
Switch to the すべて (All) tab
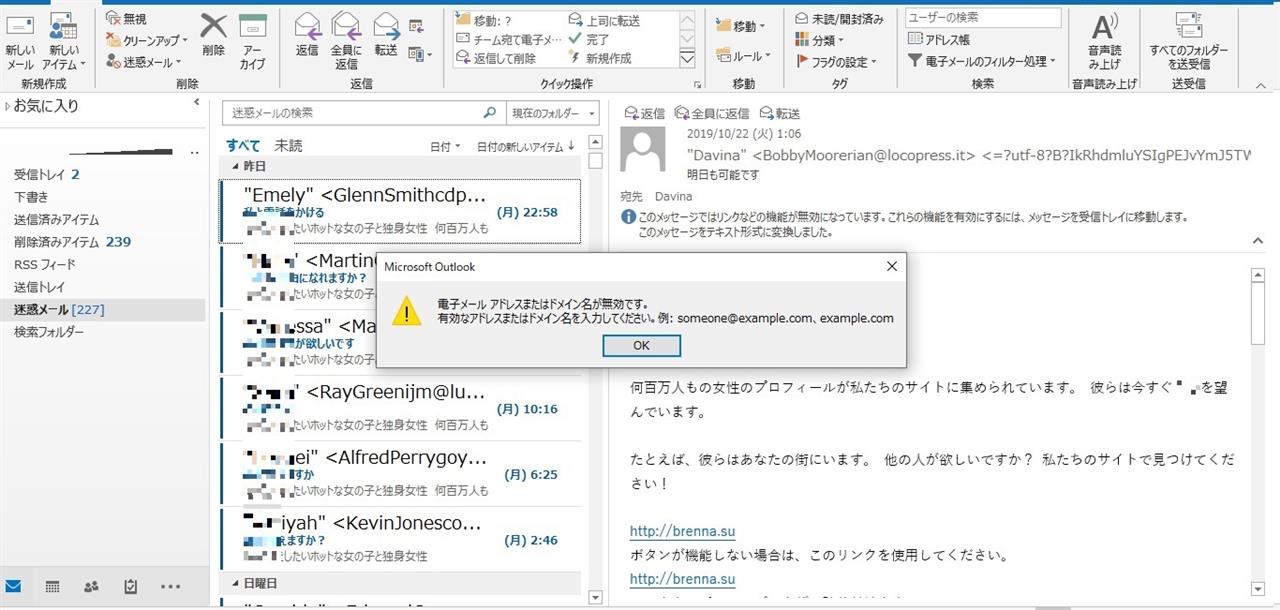coord(243,145)
